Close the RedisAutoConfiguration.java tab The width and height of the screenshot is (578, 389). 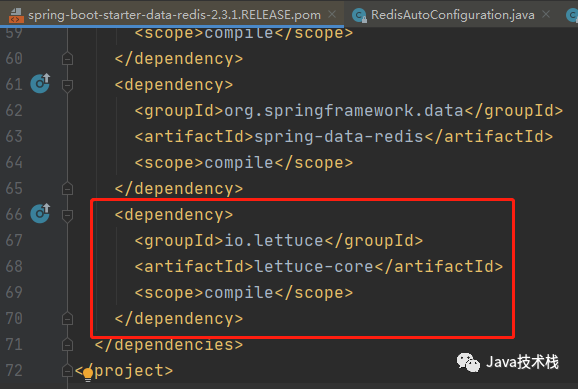(x=546, y=14)
